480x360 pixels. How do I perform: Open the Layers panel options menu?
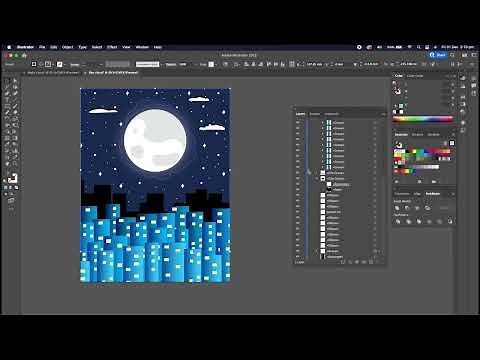tap(384, 114)
